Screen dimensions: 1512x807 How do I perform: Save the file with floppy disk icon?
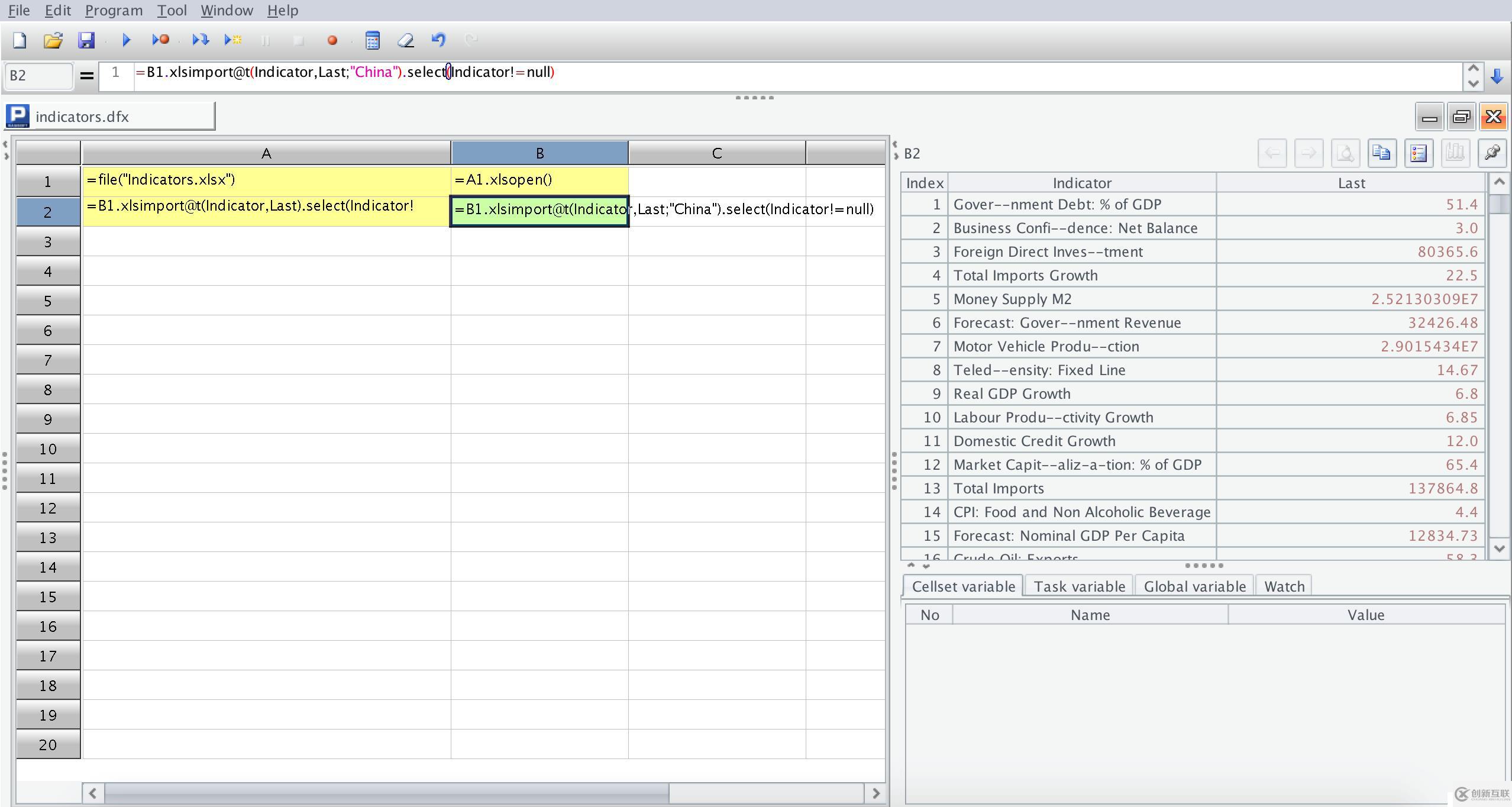[86, 40]
